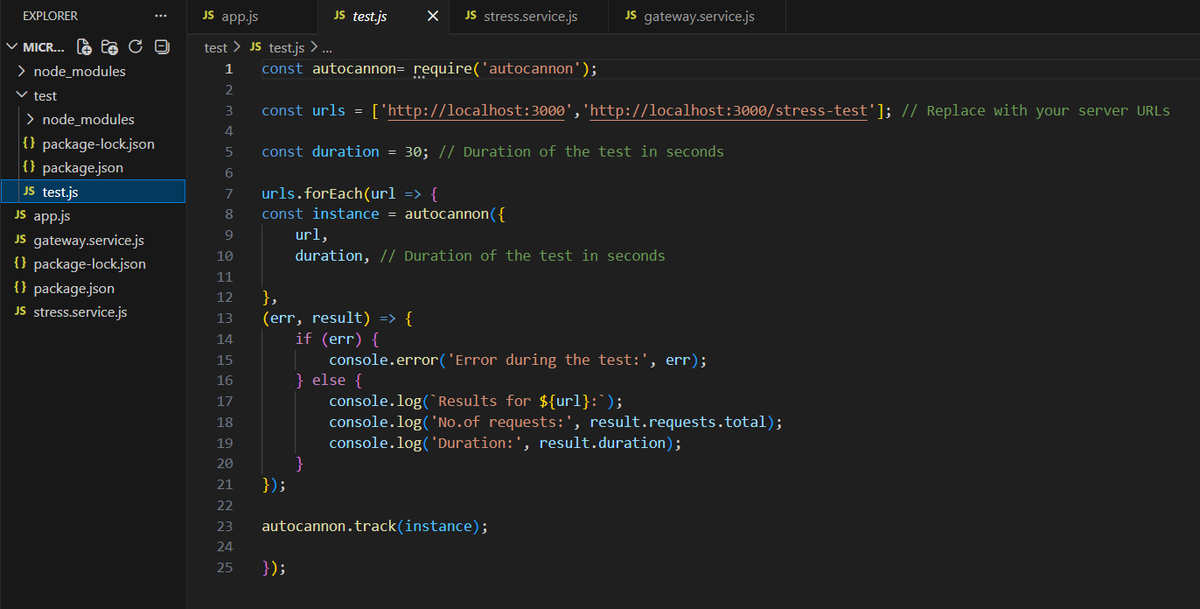Open Explorer more actions ellipsis menu

(x=161, y=16)
